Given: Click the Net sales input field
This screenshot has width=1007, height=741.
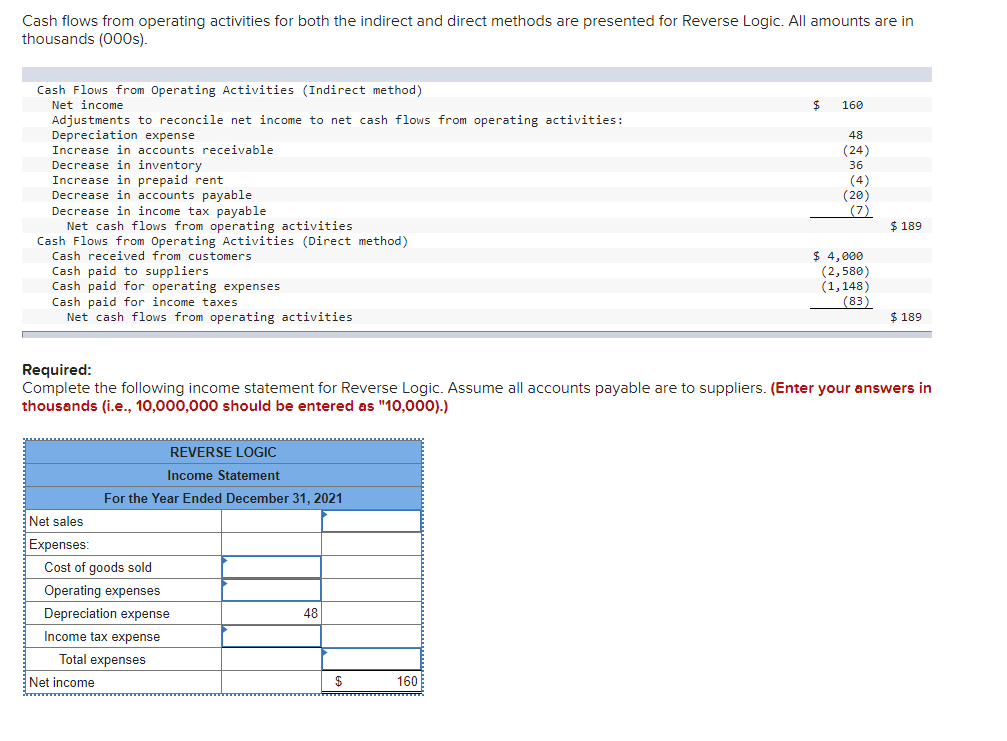Looking at the screenshot, I should 370,521.
